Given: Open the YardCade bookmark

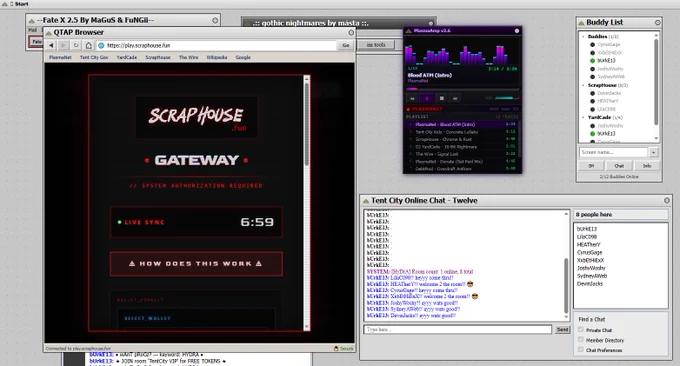Looking at the screenshot, I should (127, 57).
